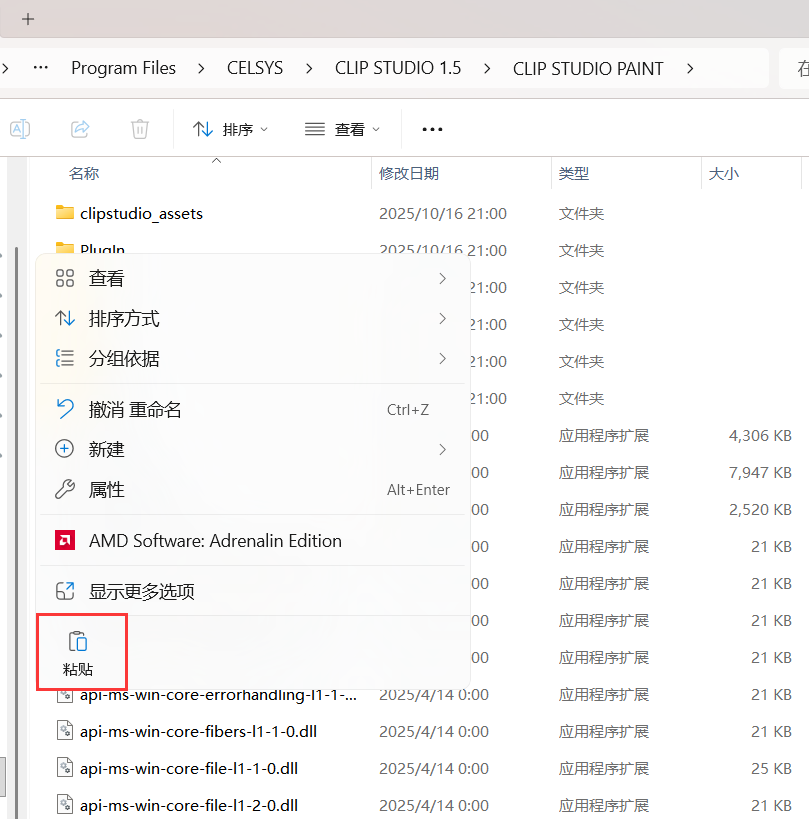
Task: Click the undo rename icon
Action: click(x=65, y=408)
